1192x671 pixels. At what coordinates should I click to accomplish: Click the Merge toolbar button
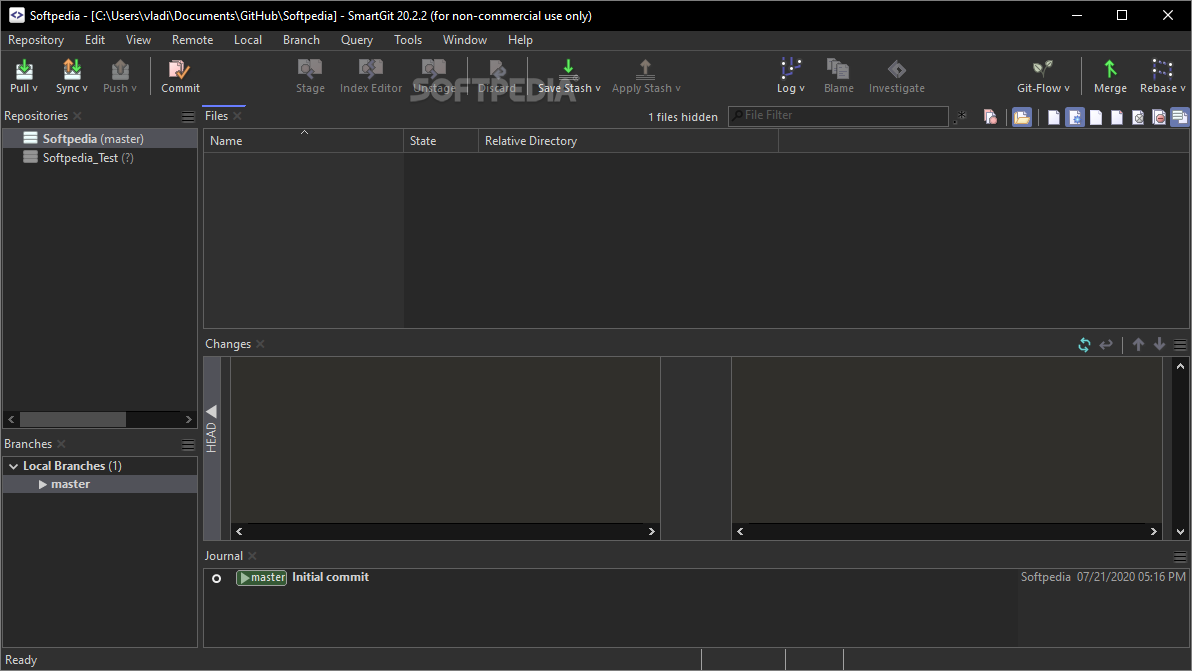point(1110,76)
